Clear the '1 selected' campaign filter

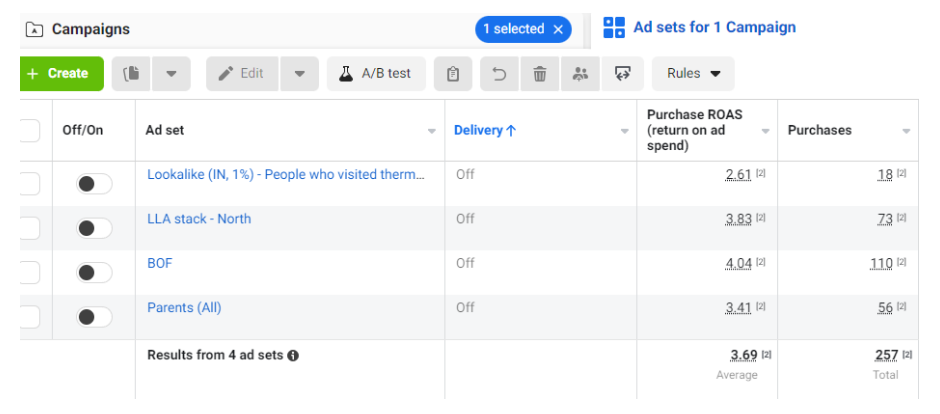point(558,29)
